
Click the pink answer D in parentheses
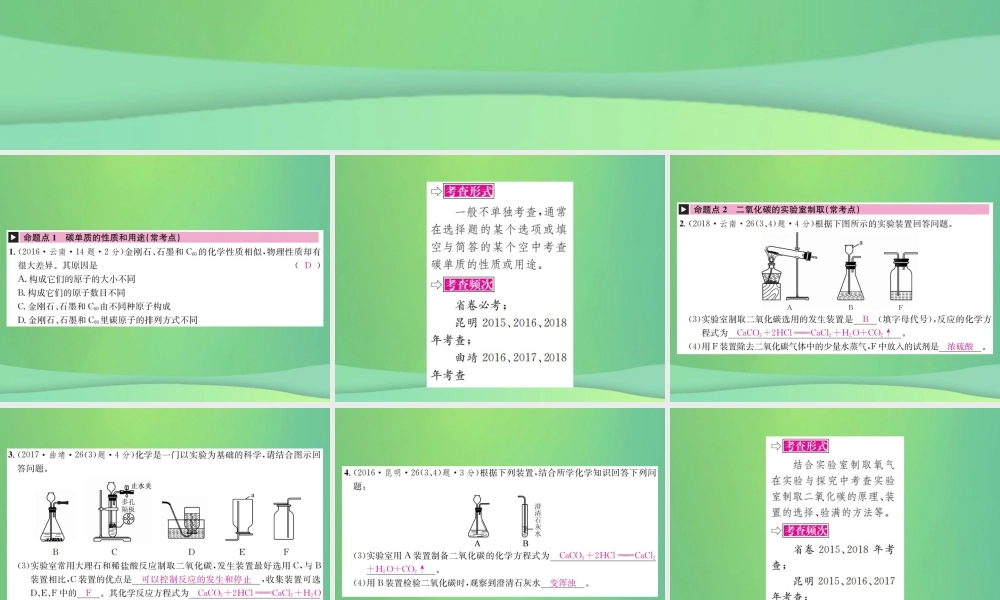click(308, 265)
